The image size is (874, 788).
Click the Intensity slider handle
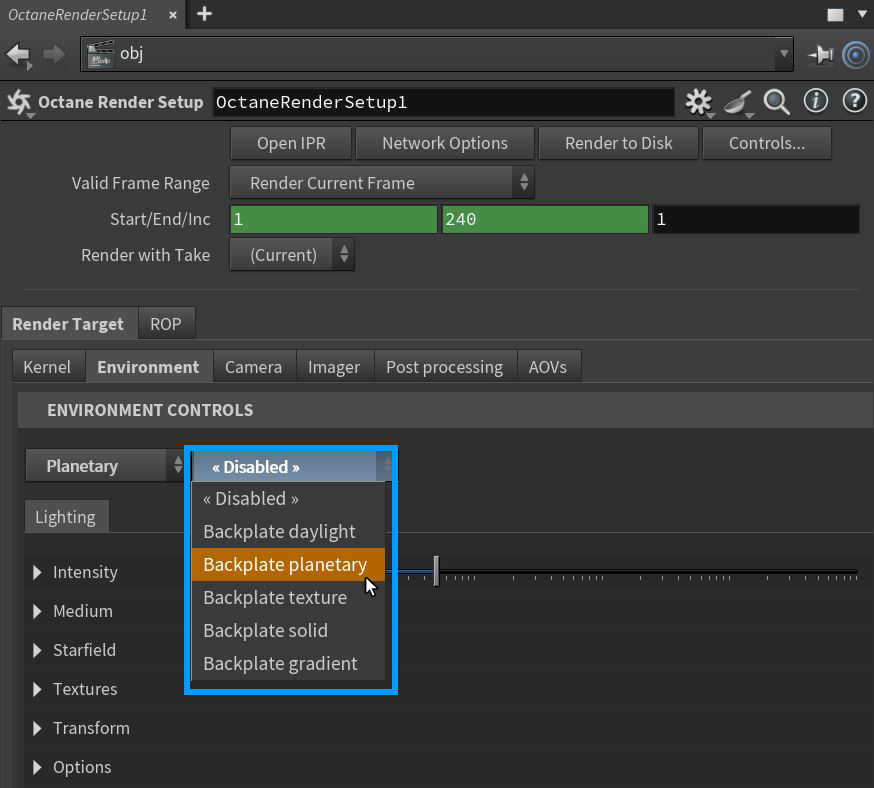coord(436,572)
